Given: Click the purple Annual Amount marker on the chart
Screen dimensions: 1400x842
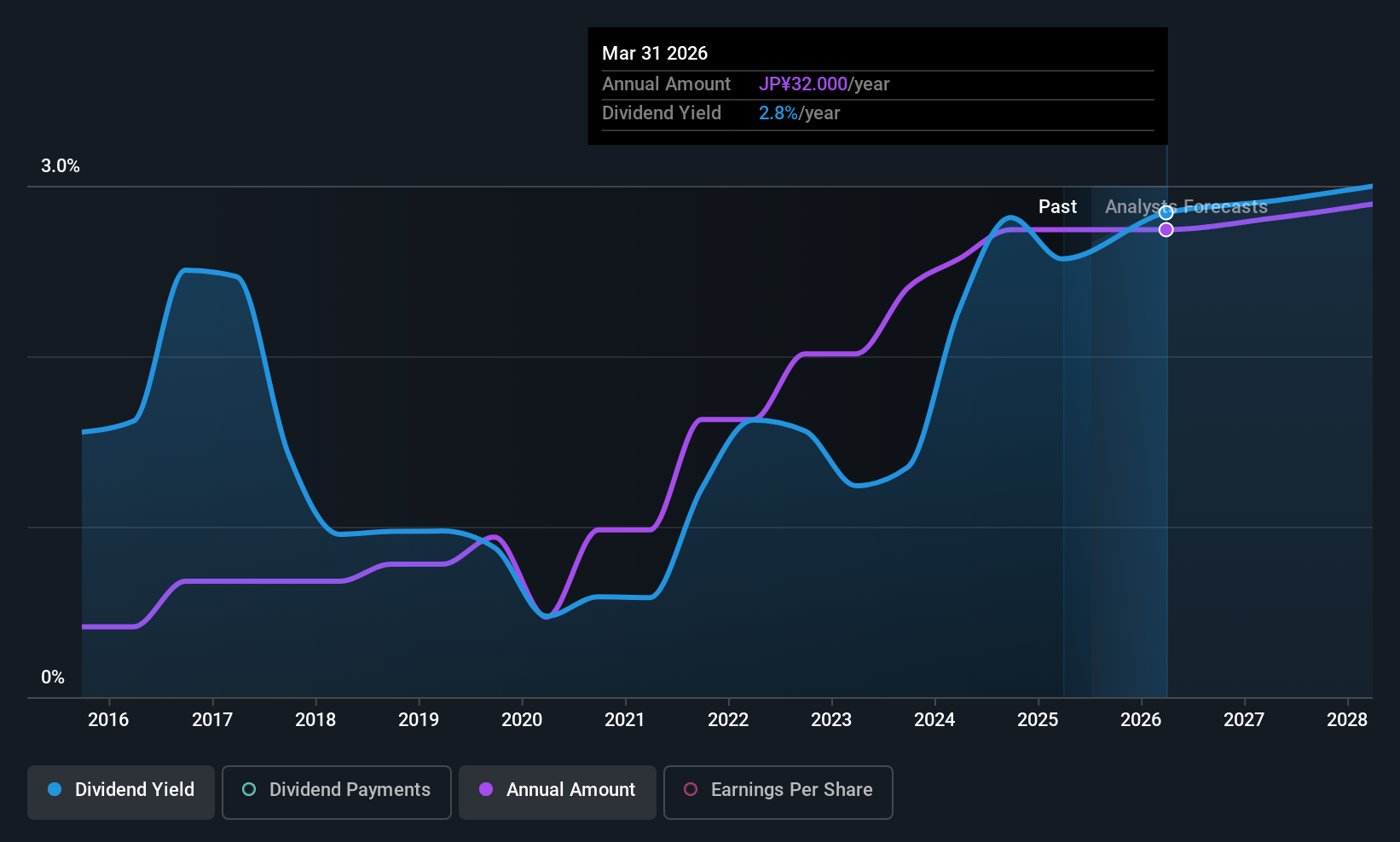Looking at the screenshot, I should (x=1166, y=230).
